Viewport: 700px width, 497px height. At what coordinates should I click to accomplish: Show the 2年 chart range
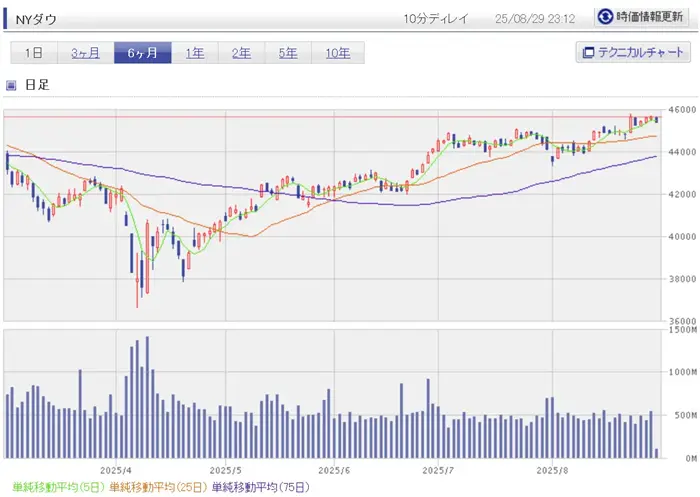coord(242,53)
